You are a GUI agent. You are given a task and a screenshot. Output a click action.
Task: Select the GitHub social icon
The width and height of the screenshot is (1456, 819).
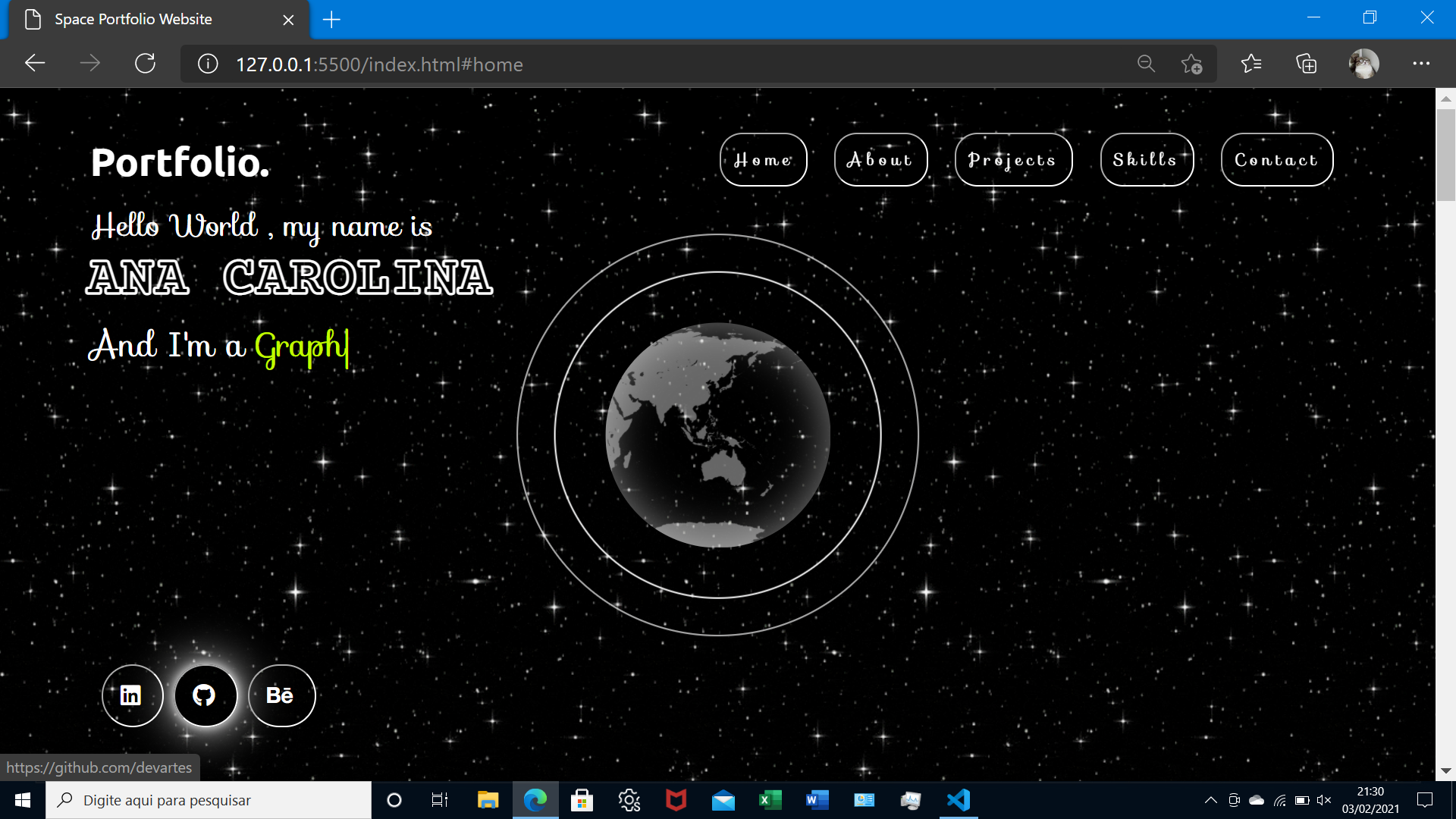click(206, 695)
